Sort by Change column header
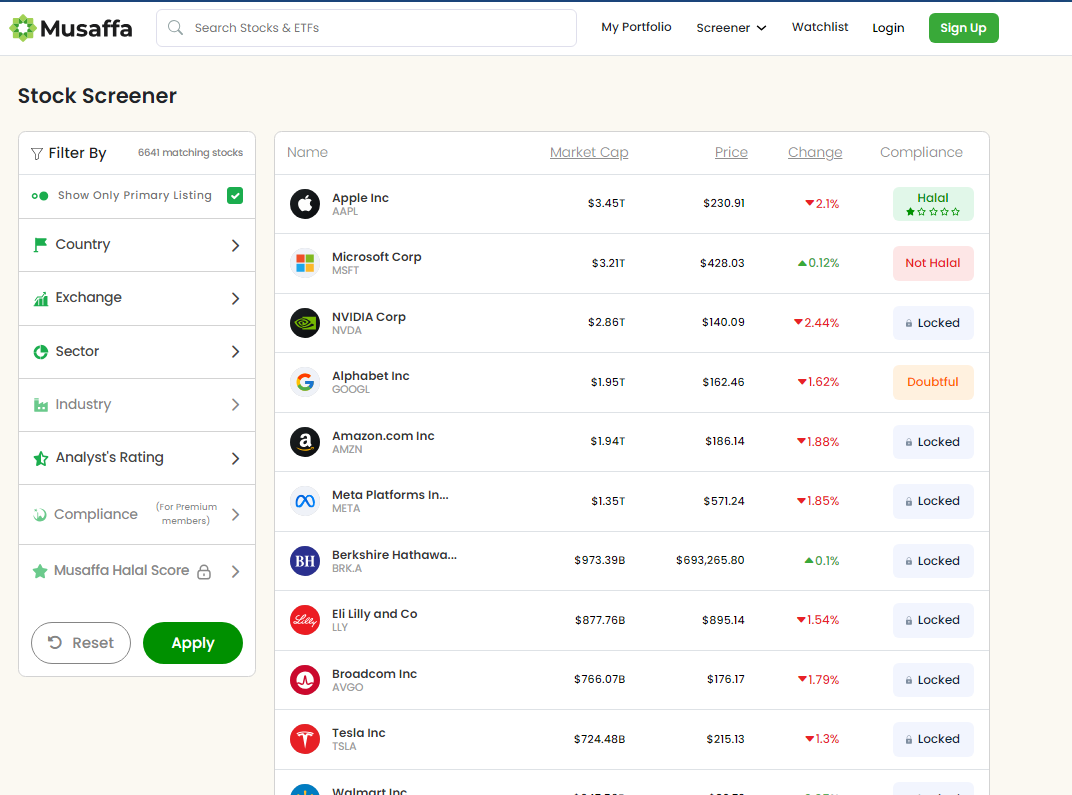The width and height of the screenshot is (1072, 795). pos(815,152)
